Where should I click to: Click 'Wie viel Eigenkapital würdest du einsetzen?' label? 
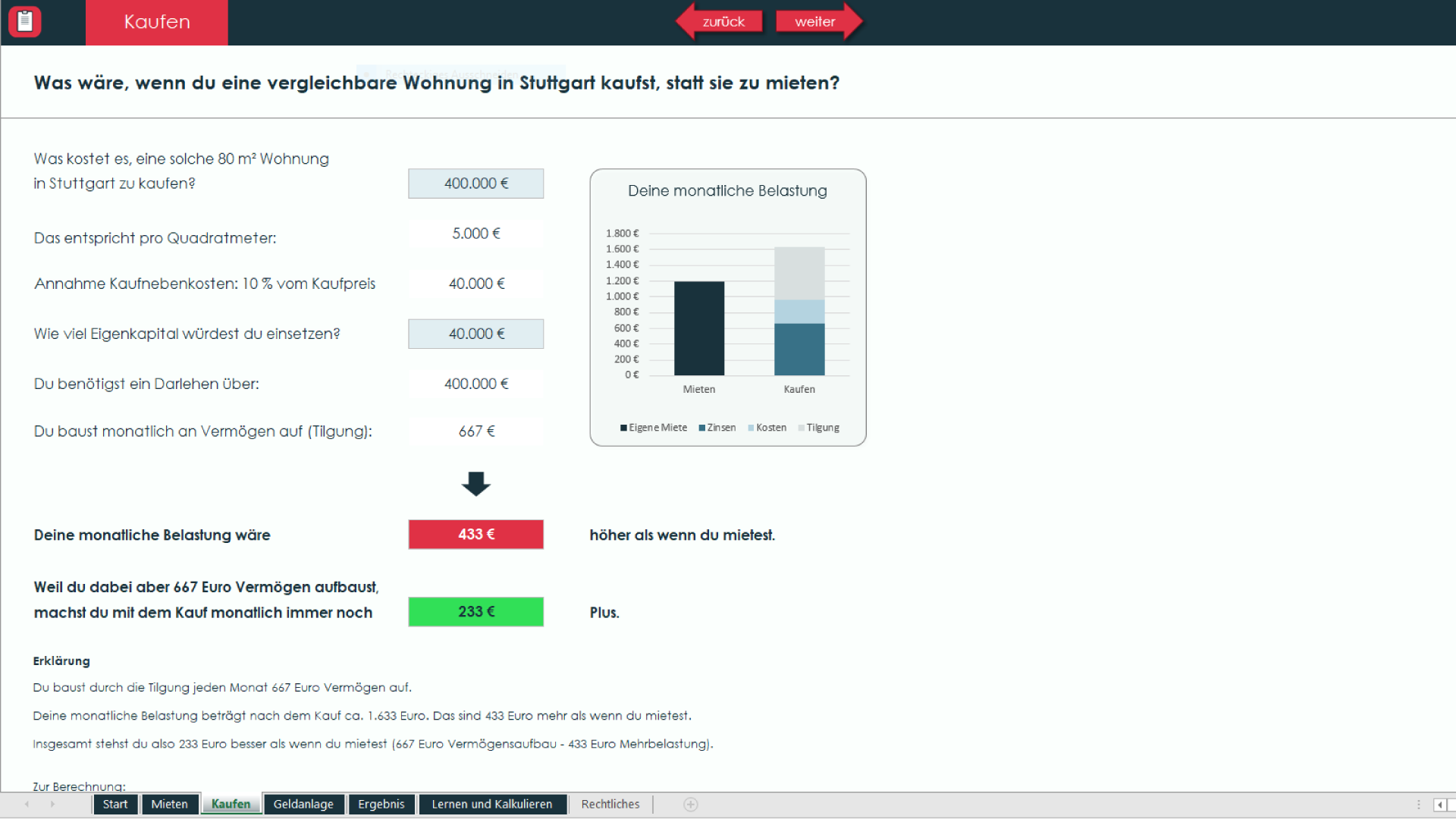(187, 334)
